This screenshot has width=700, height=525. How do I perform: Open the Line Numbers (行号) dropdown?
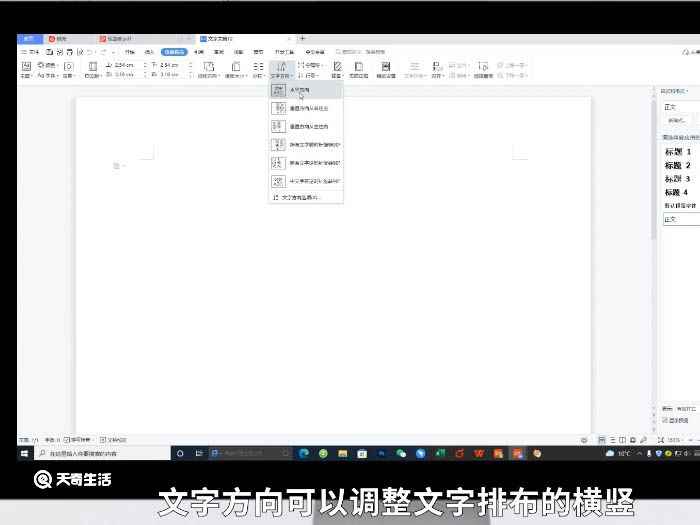pos(308,75)
